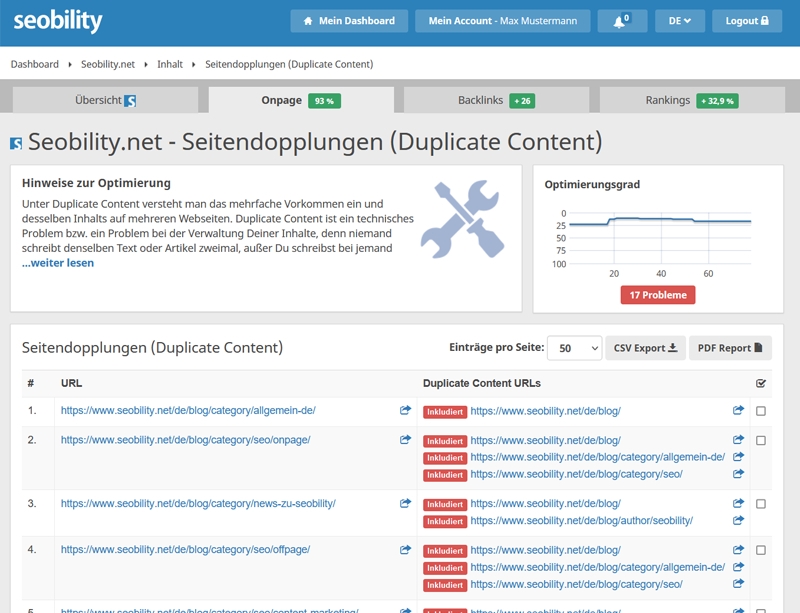Go to Inhalt in the breadcrumb
Screen dimensions: 800x613
tap(170, 64)
